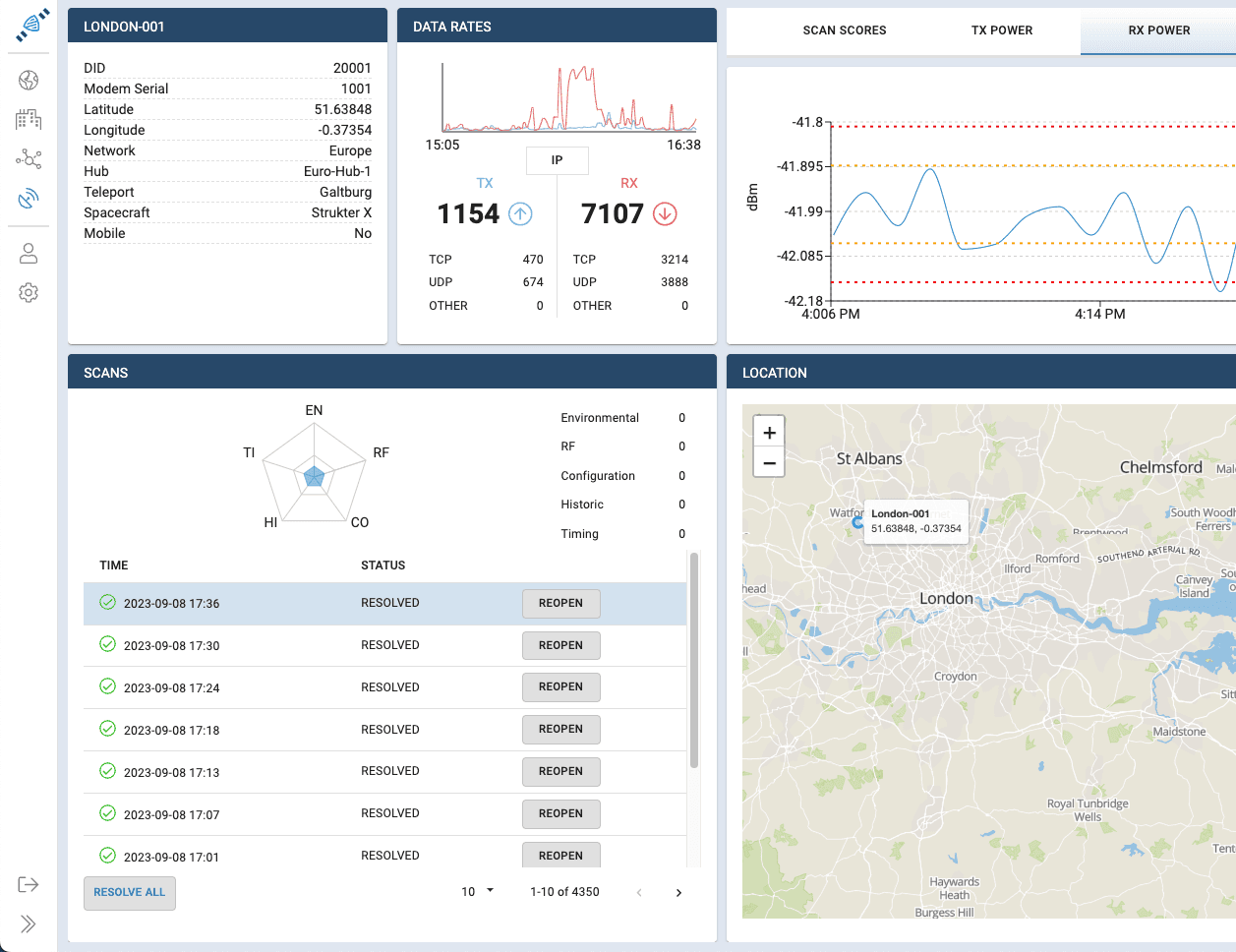This screenshot has height=952, width=1236.
Task: Zoom out on the location map
Action: [769, 462]
